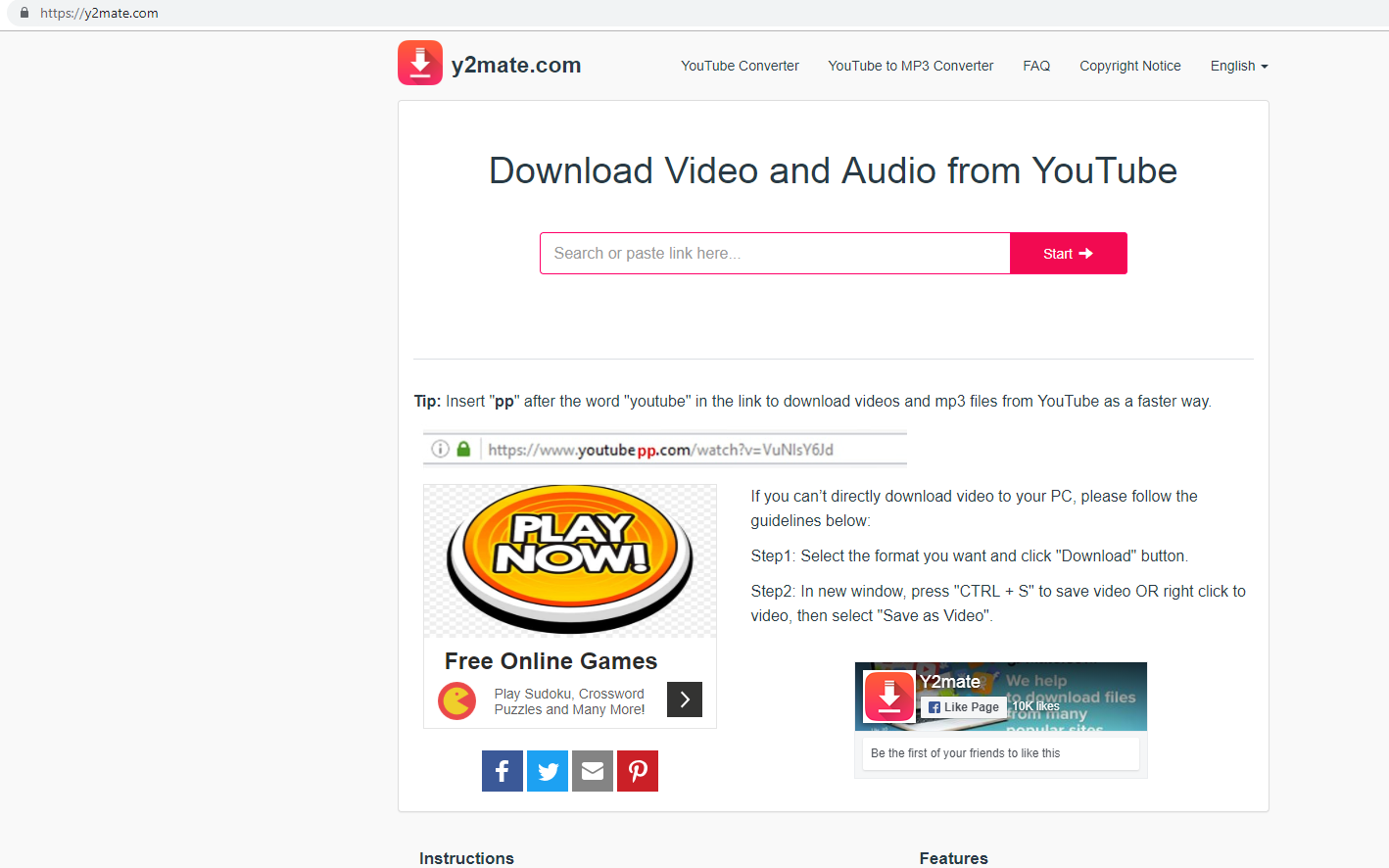Click the 'Download Video and Audio from YouTube' heading
The image size is (1389, 868).
(833, 170)
